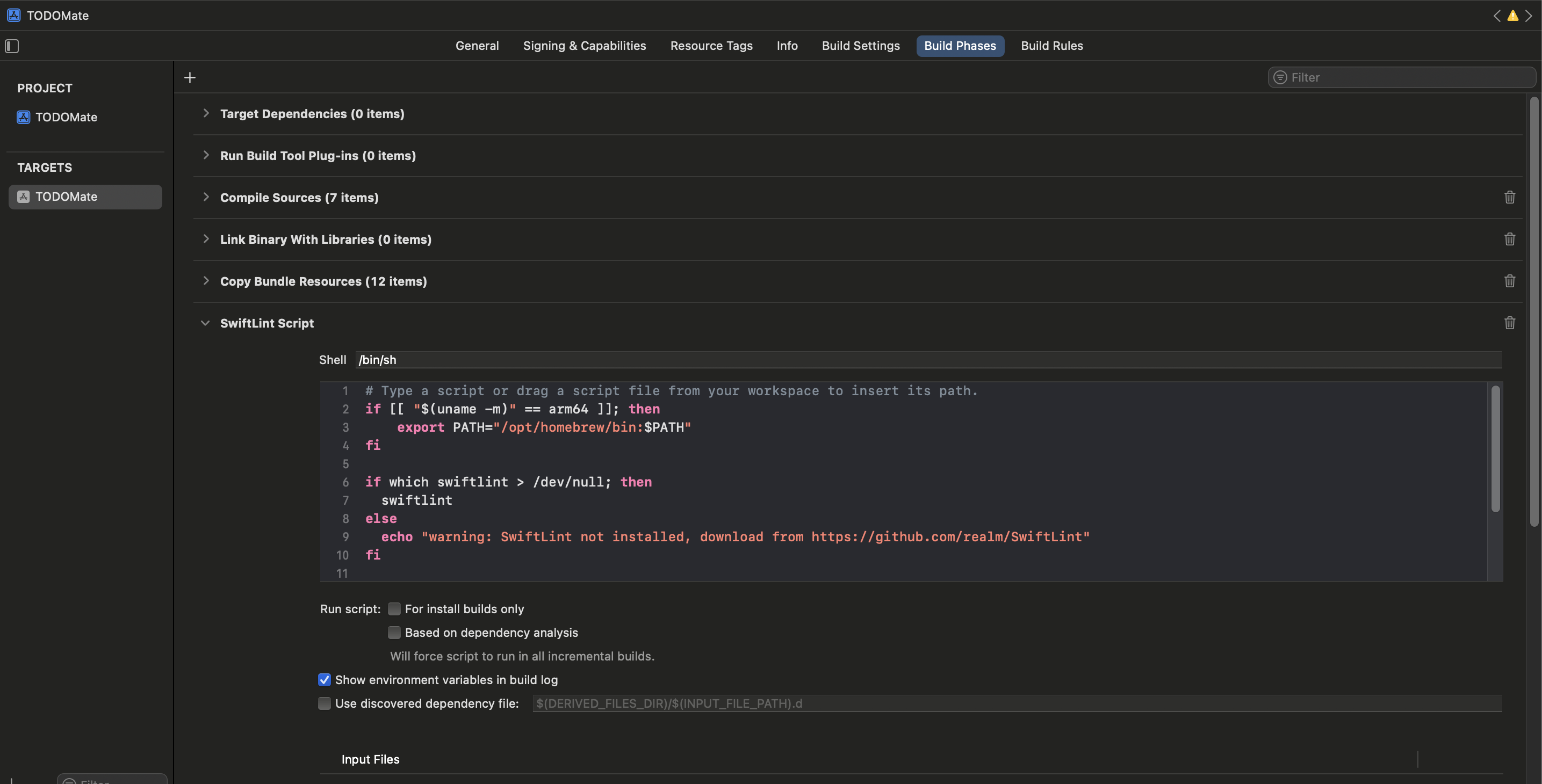Click the yellow warning issue icon

coord(1512,16)
